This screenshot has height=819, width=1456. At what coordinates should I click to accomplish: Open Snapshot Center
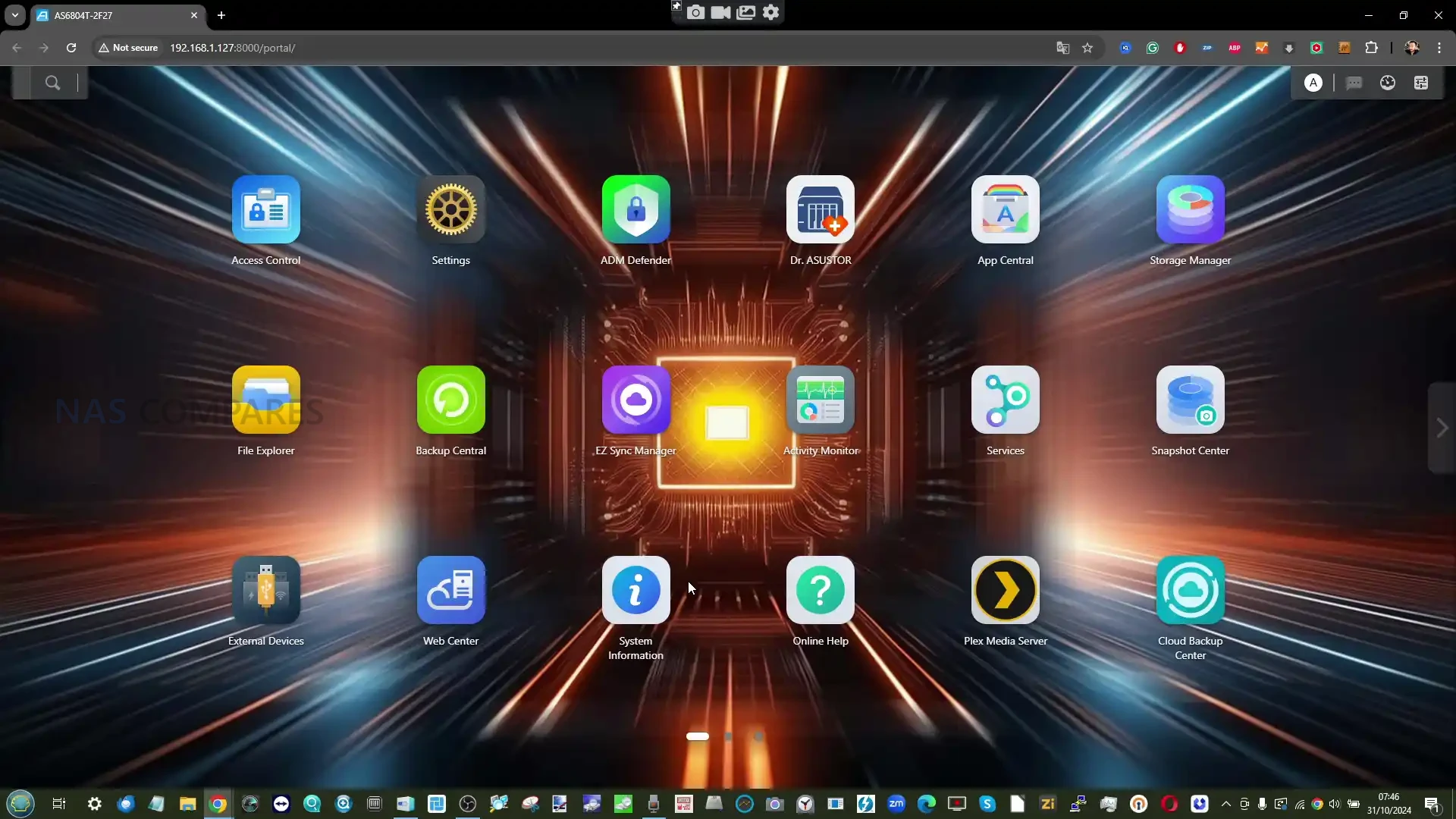tap(1190, 400)
